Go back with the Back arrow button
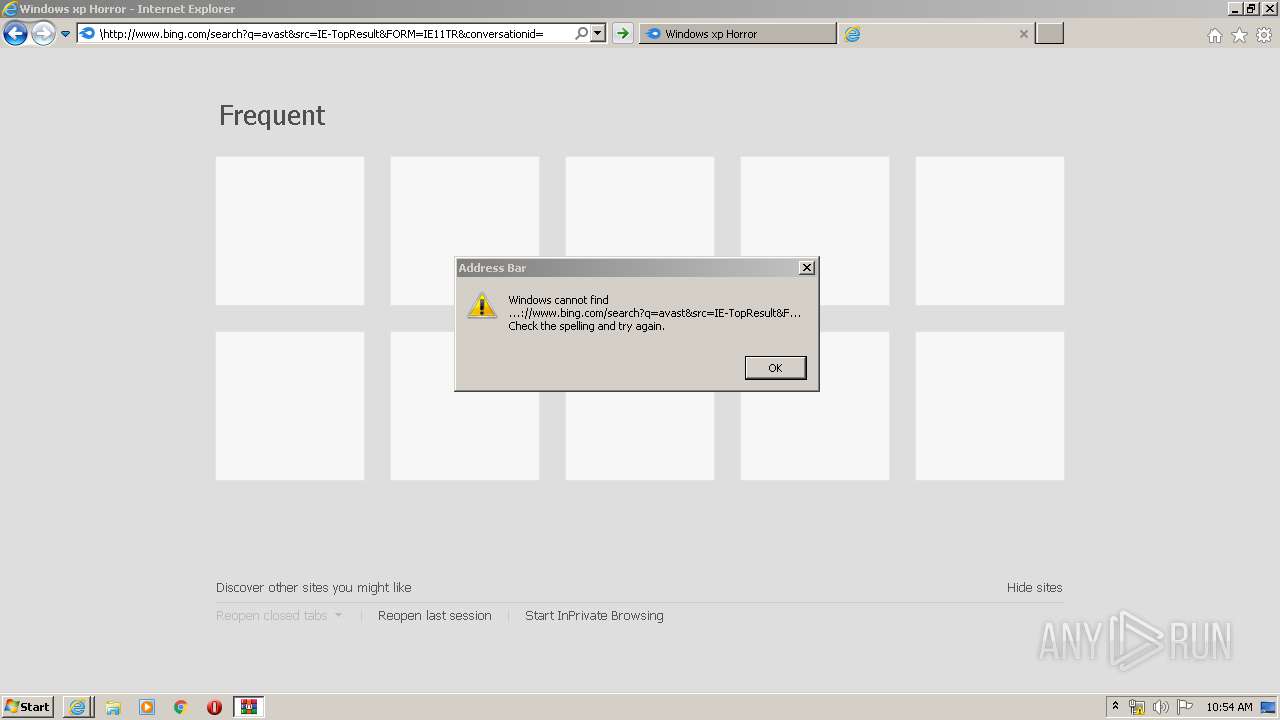 15,34
